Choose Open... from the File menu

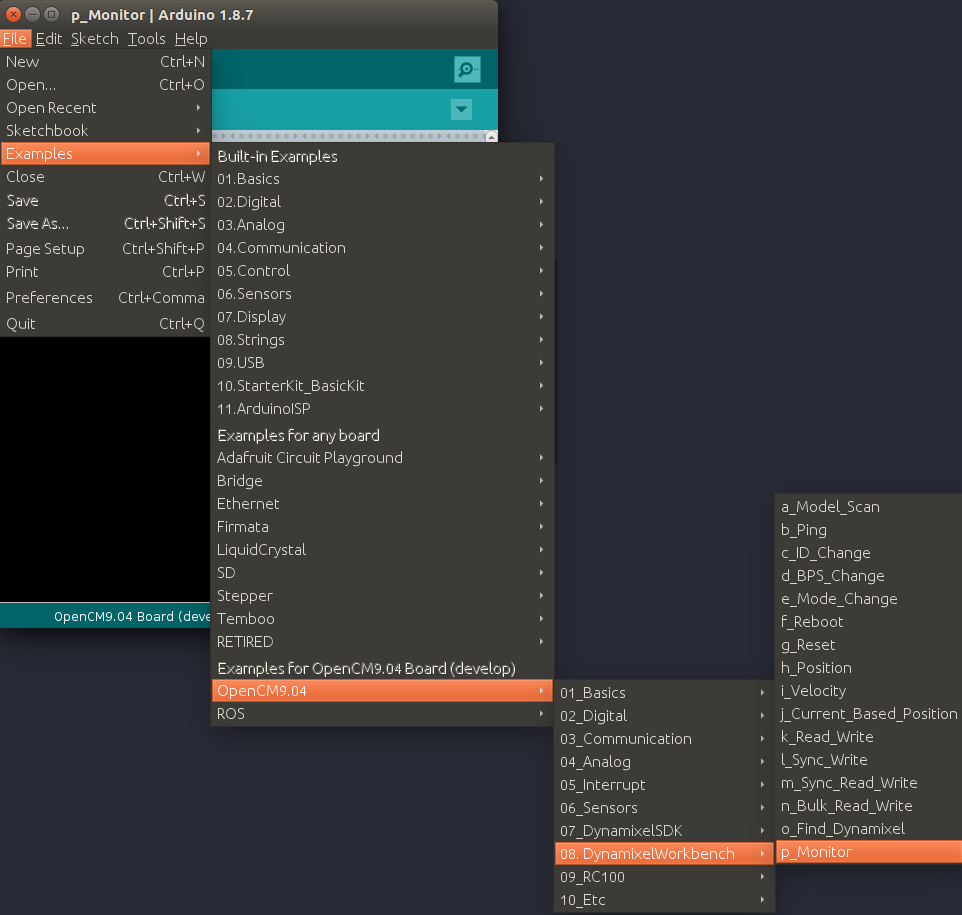tap(106, 85)
